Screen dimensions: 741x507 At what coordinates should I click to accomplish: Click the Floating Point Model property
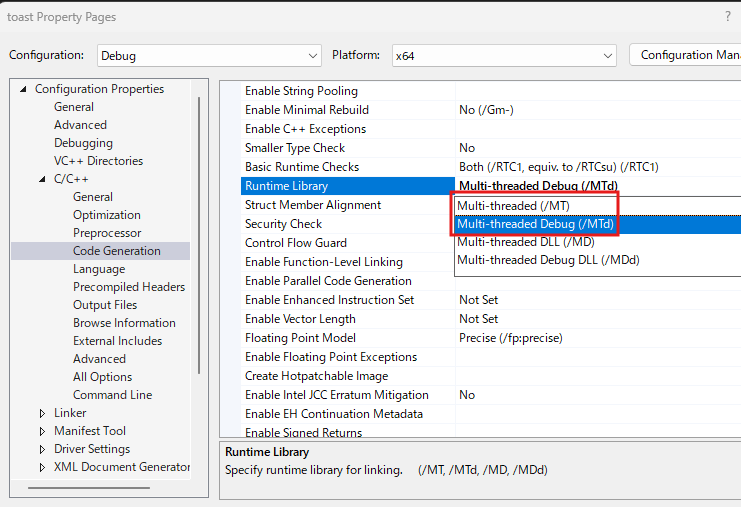[300, 338]
